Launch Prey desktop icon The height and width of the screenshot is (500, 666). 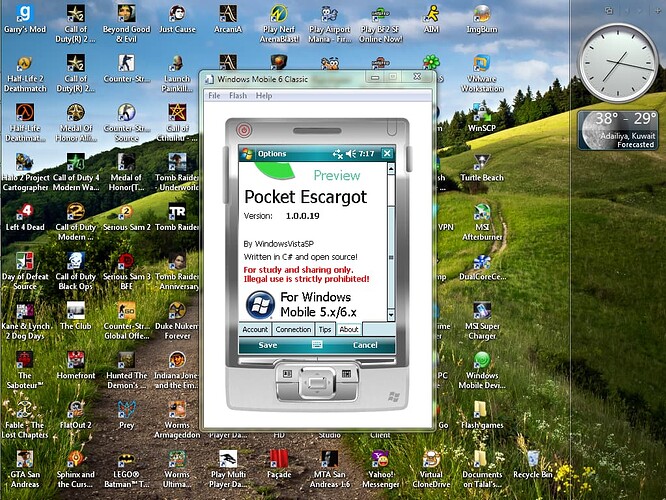pyautogui.click(x=126, y=415)
